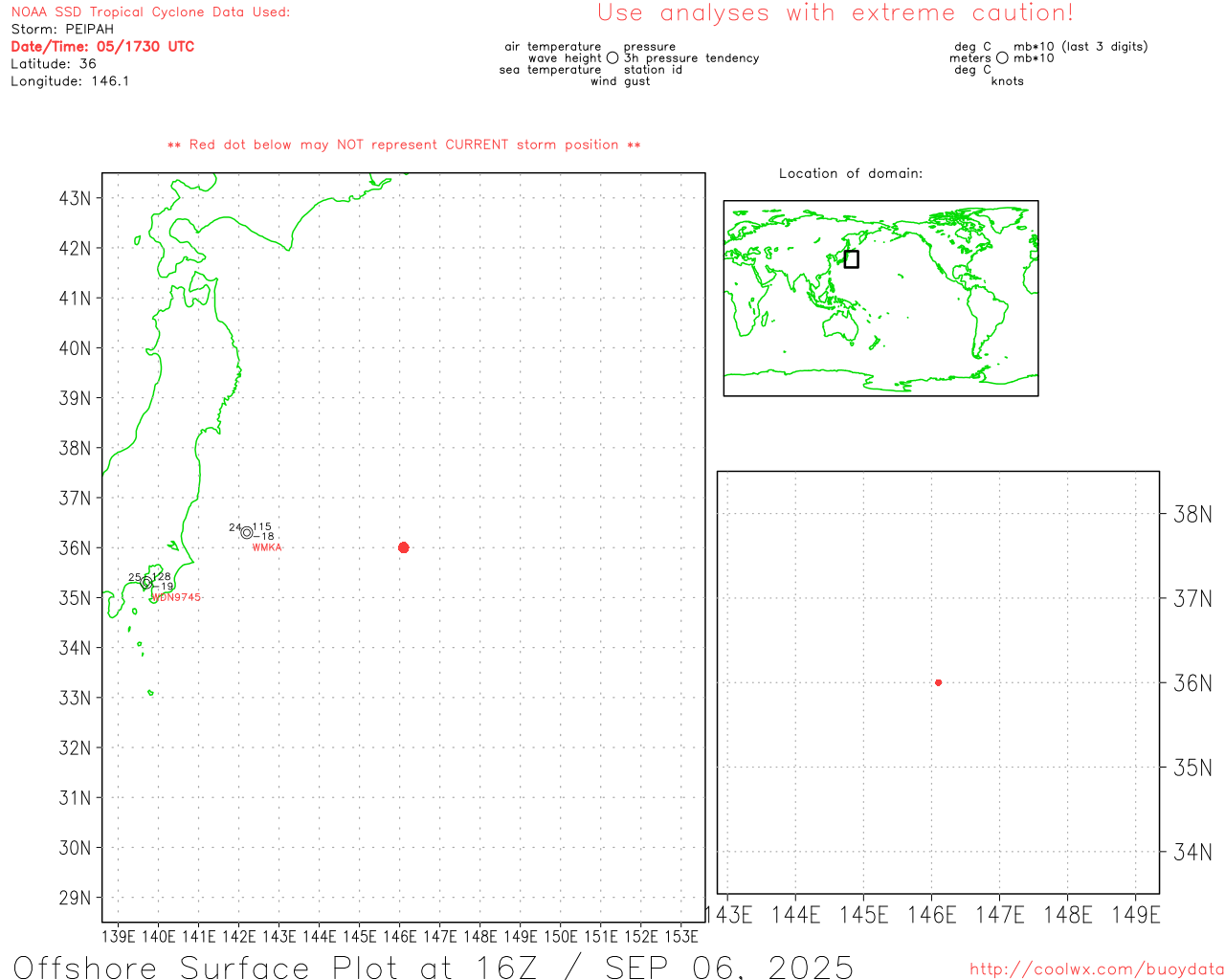Image resolution: width=1225 pixels, height=980 pixels.
Task: Click the Date/Time 05/1730 UTC text
Action: click(x=102, y=47)
